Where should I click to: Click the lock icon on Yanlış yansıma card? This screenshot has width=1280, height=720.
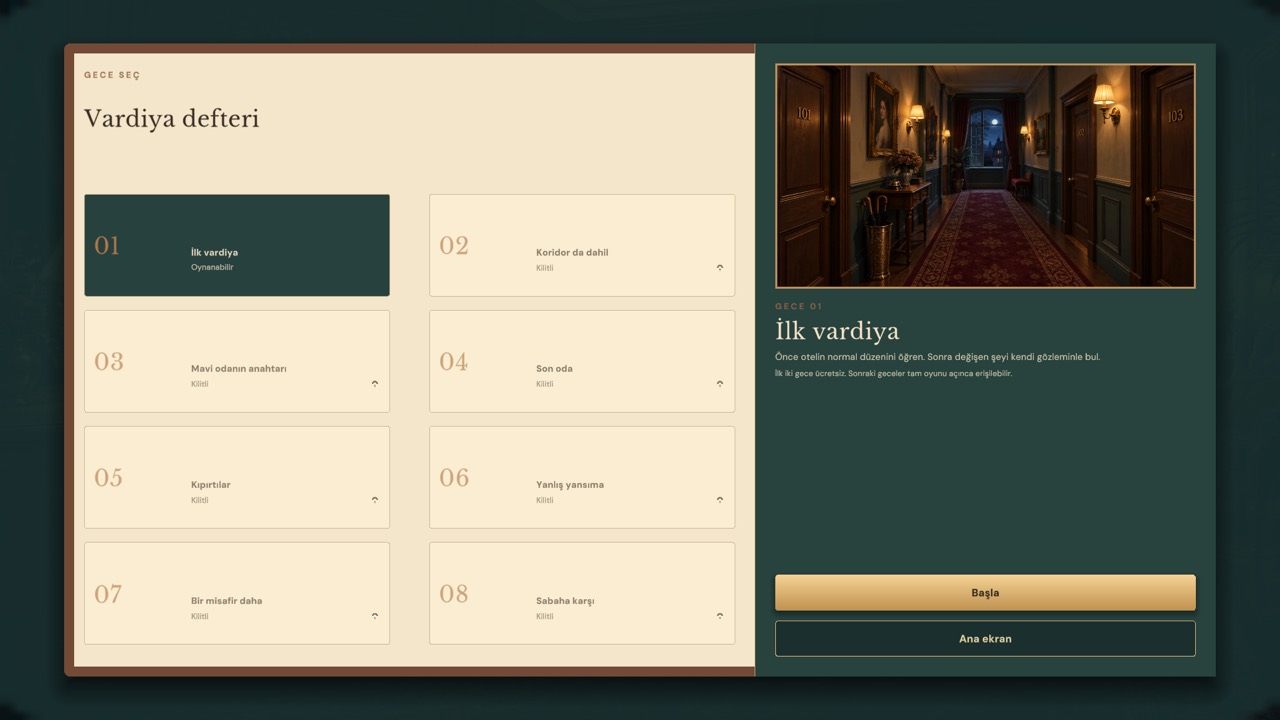pos(720,499)
